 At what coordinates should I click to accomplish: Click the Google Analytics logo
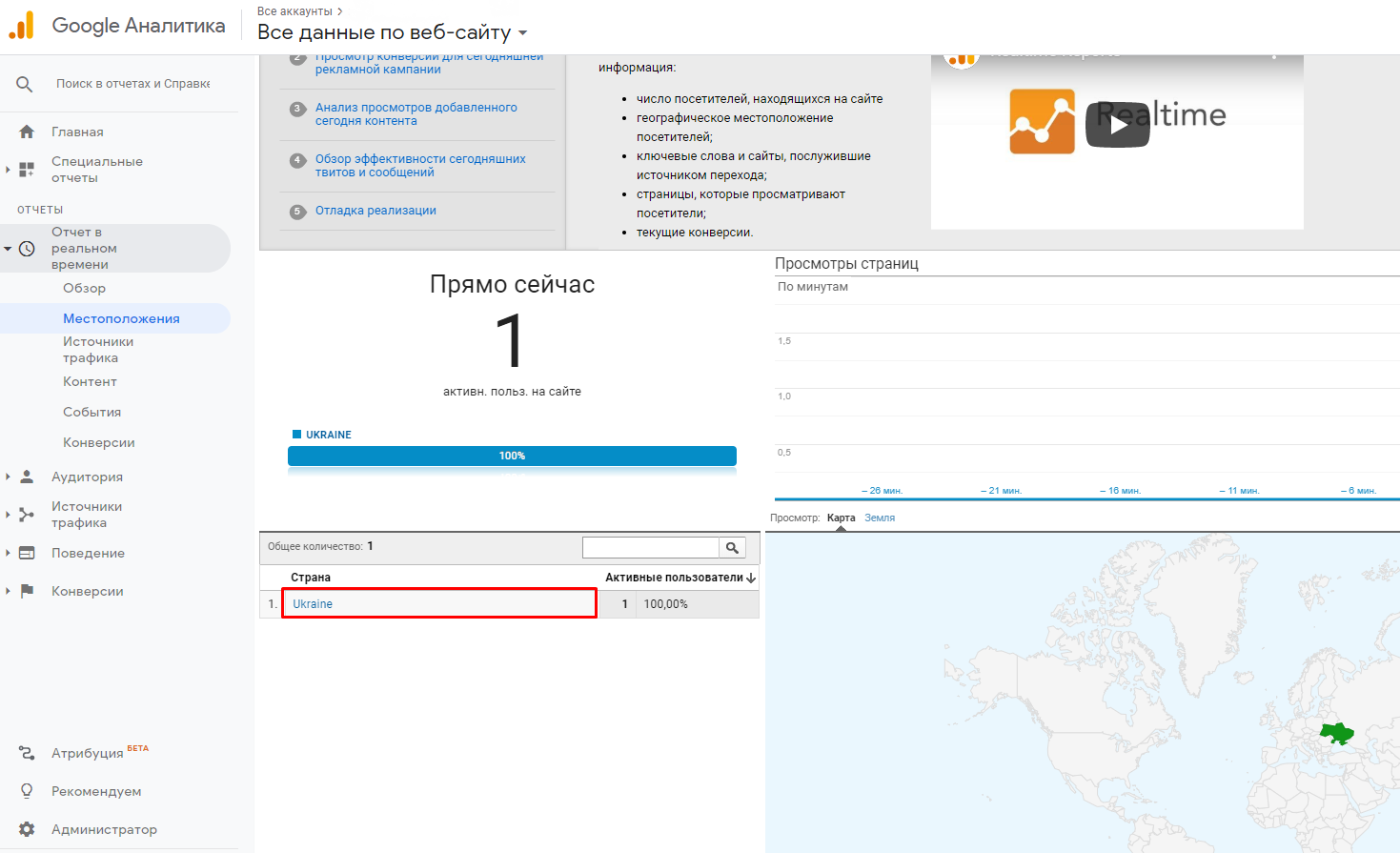tap(21, 26)
